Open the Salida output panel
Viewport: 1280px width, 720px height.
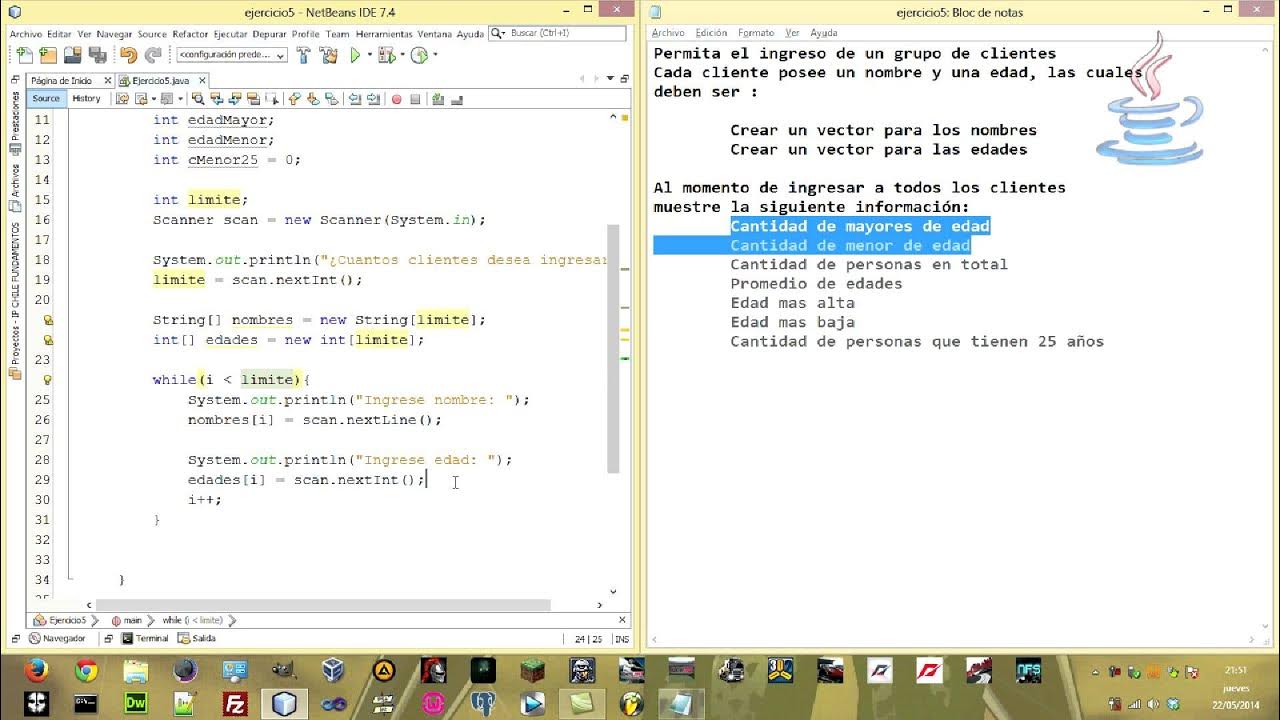click(x=197, y=638)
